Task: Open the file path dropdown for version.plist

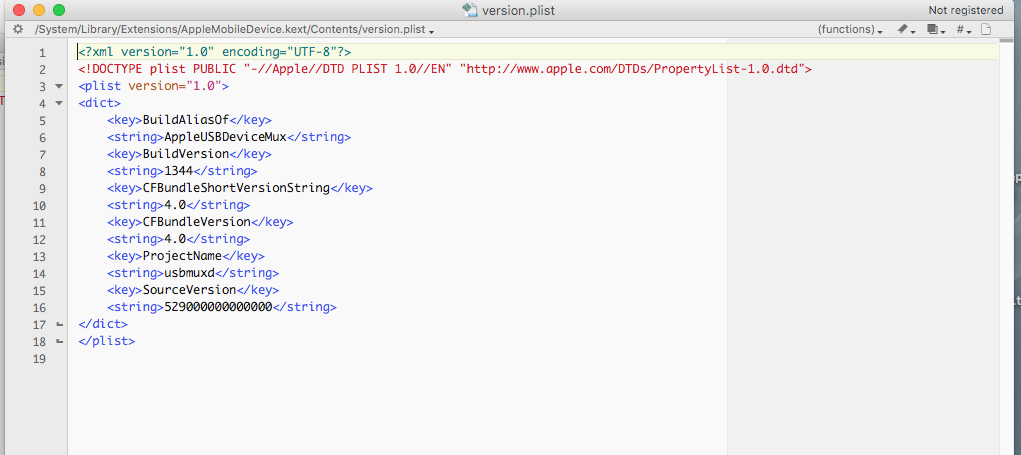Action: [235, 30]
